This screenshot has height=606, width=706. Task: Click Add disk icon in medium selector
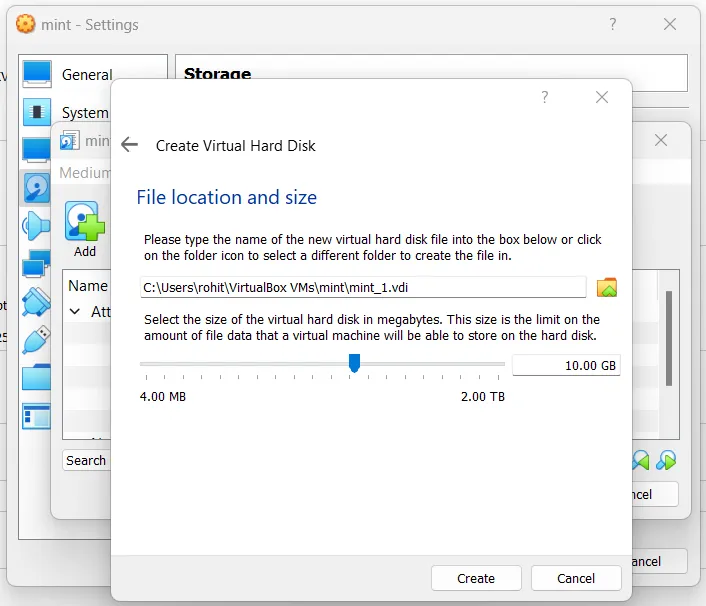[x=85, y=222]
